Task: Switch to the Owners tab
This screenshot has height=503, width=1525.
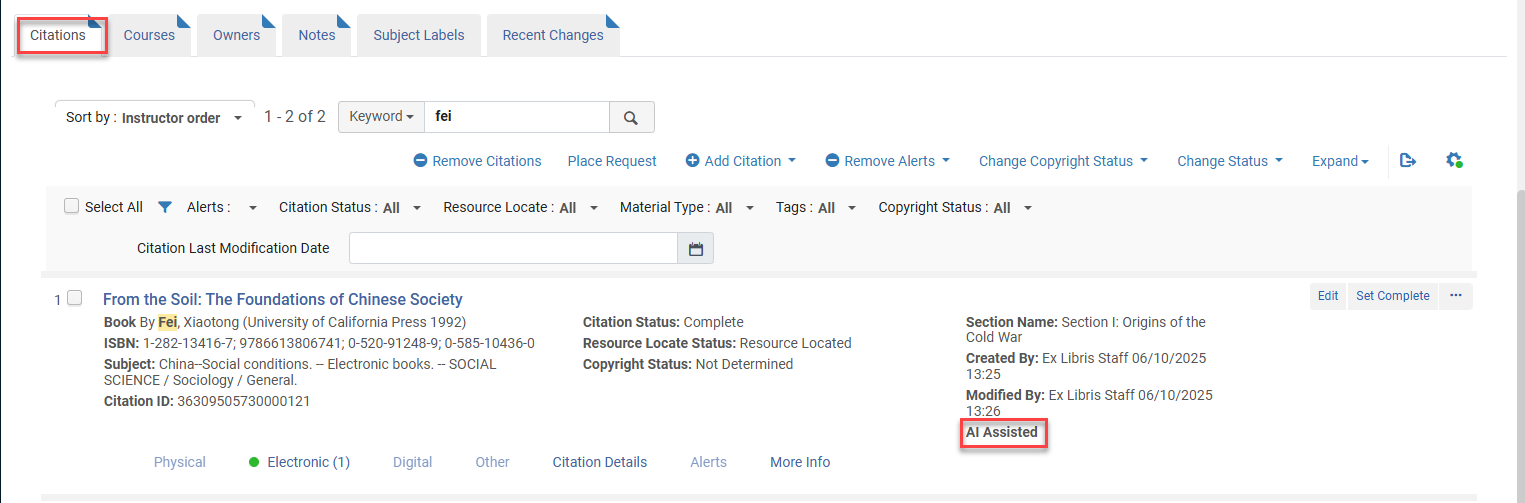Action: 236,35
